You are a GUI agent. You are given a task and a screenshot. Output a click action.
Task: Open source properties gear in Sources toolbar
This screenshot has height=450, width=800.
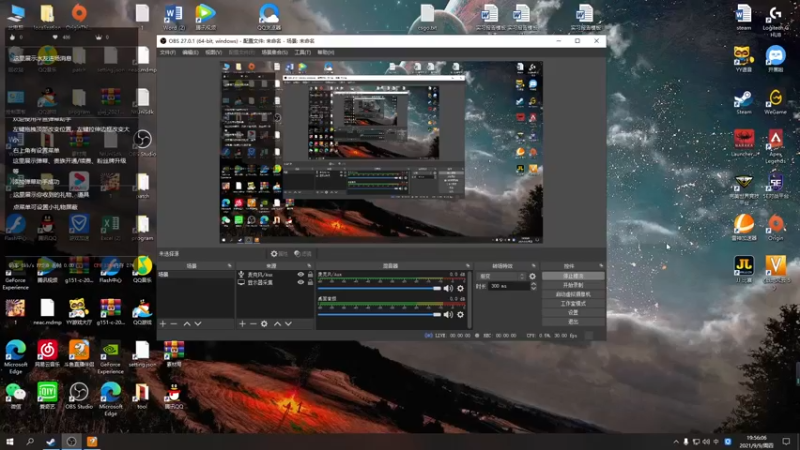point(264,324)
